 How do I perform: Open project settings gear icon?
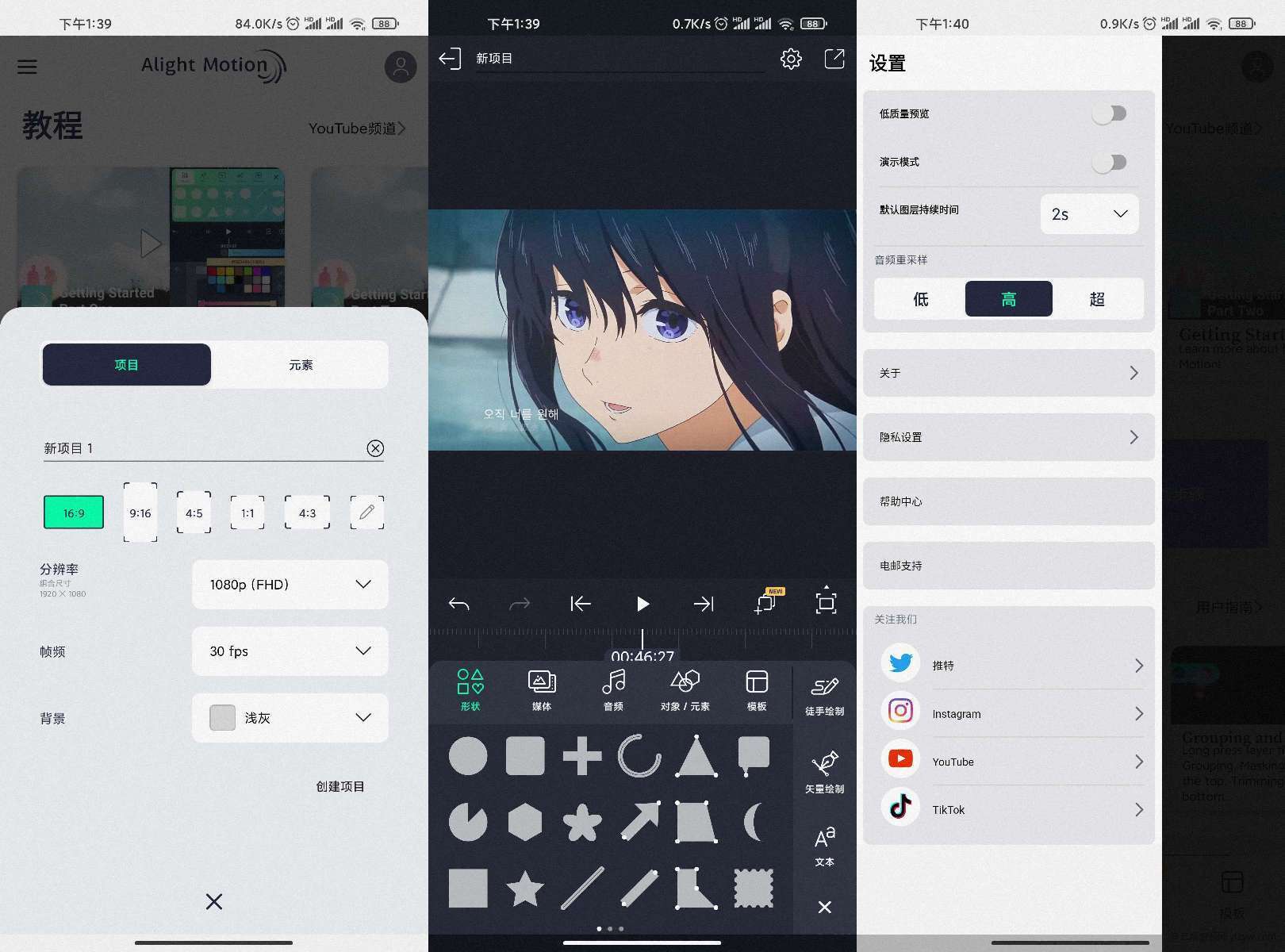pyautogui.click(x=791, y=59)
